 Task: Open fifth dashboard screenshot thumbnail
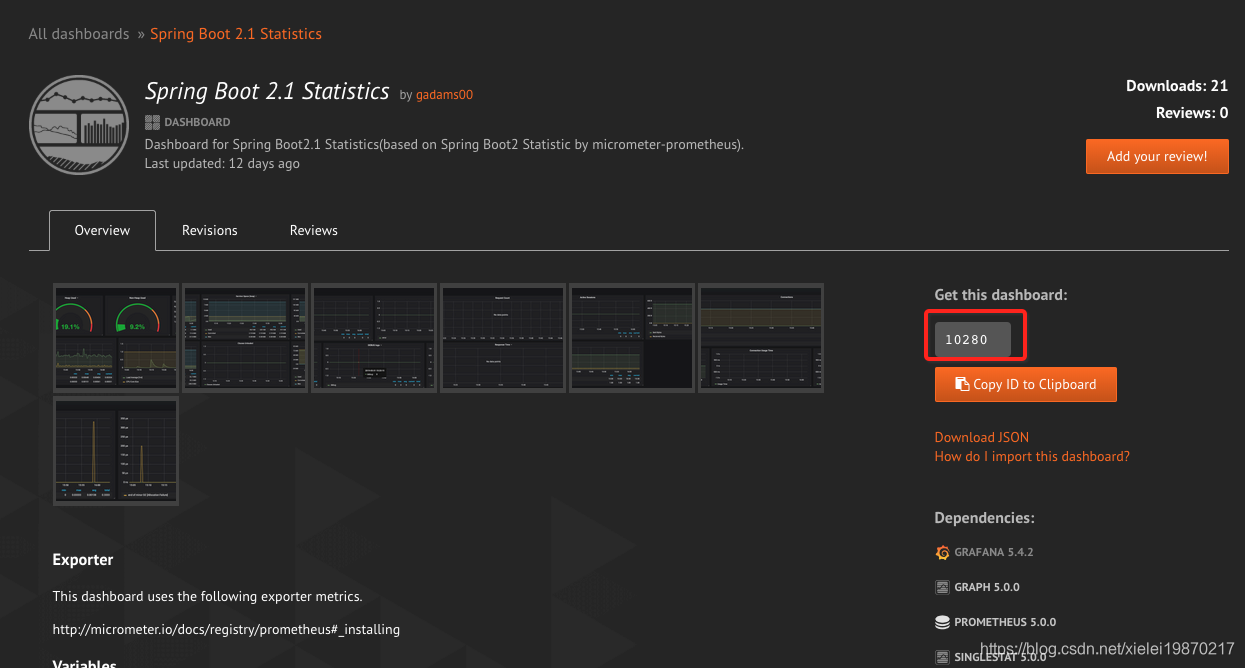(x=632, y=337)
